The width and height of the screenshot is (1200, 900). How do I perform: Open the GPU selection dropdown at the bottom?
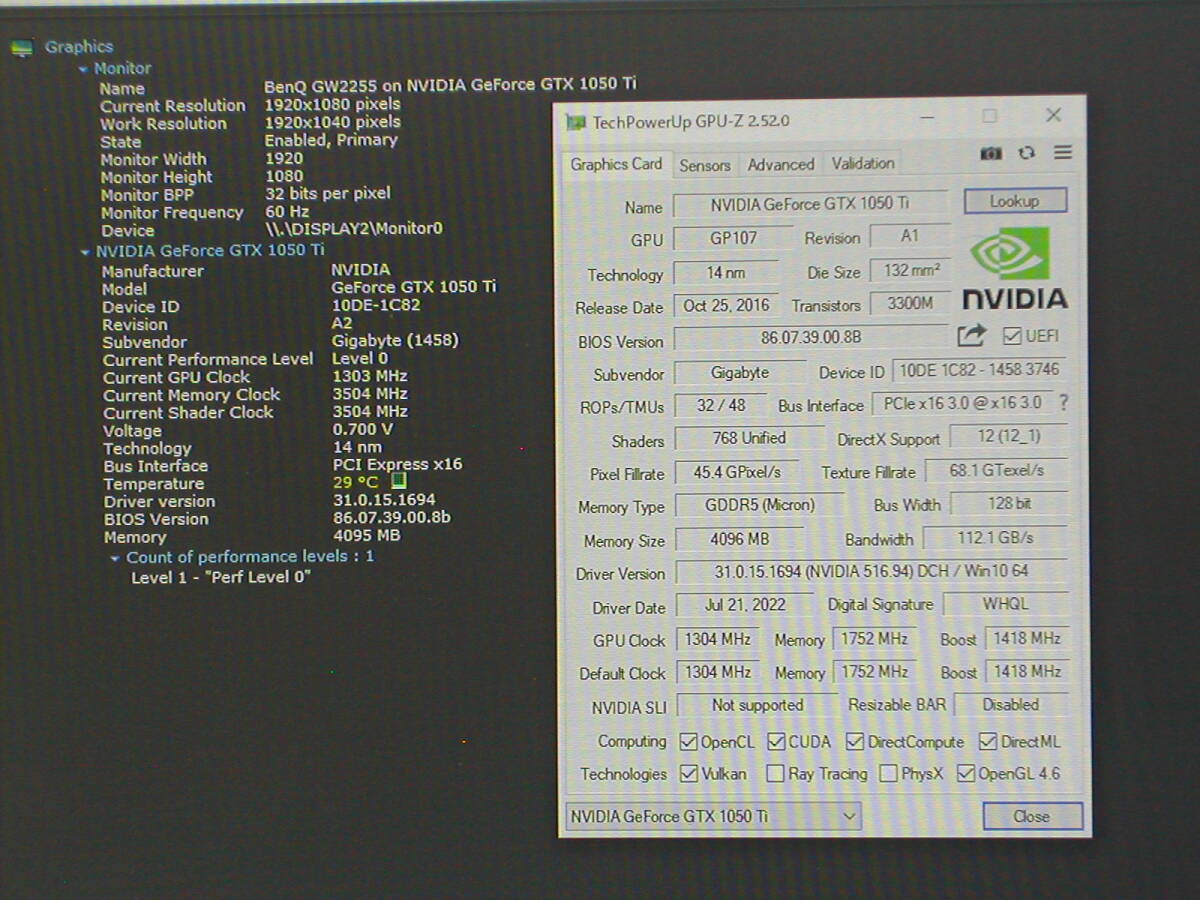(713, 816)
